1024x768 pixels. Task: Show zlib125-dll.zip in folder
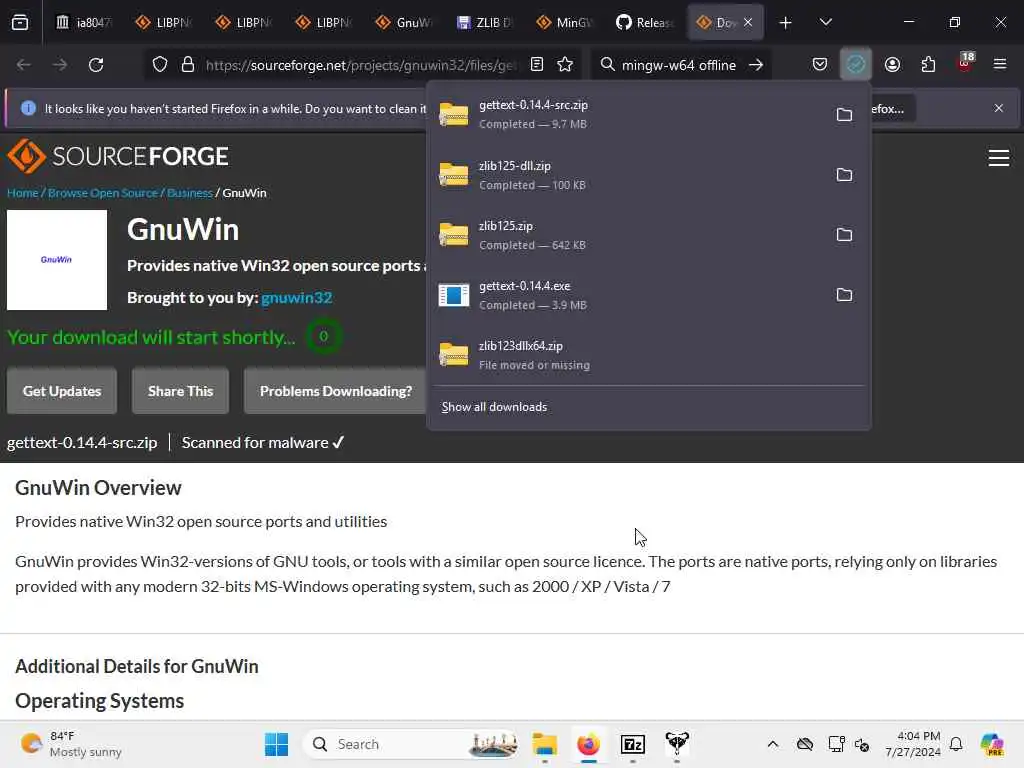[x=844, y=175]
